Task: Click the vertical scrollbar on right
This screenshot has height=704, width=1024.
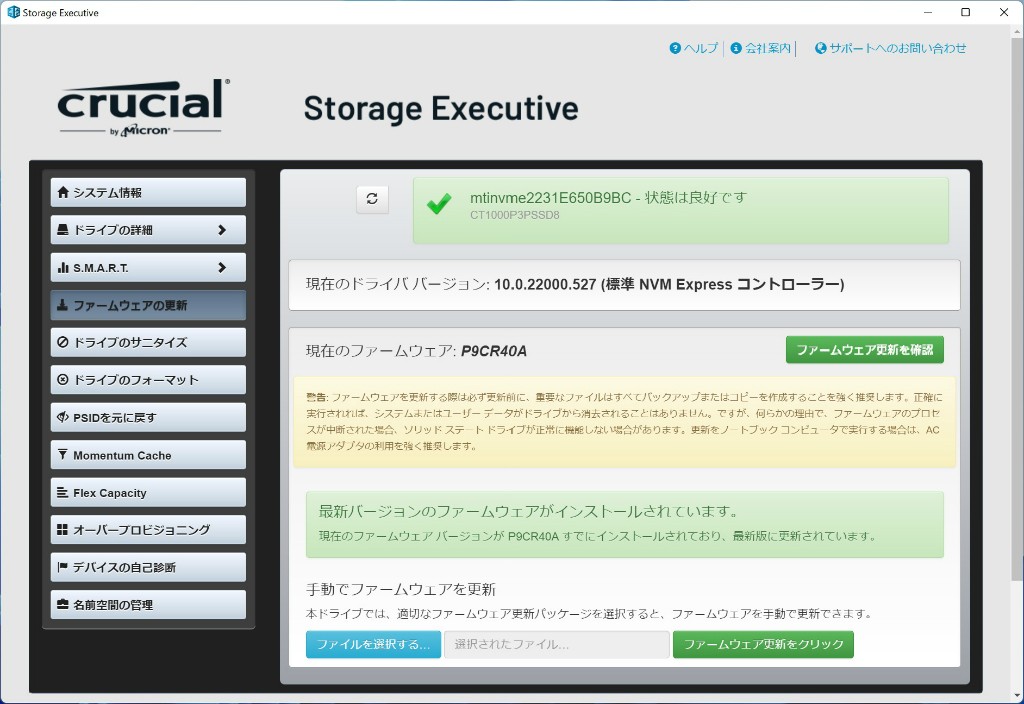Action: [1016, 300]
